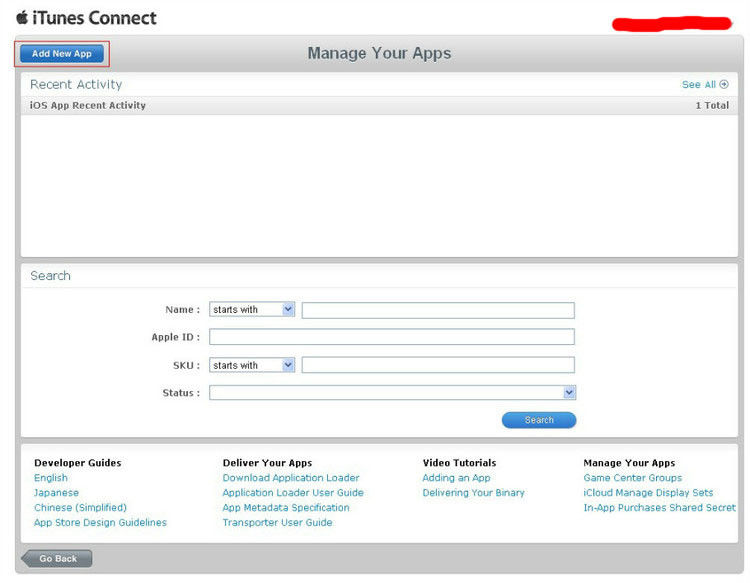
Task: Click the Recent Activity section title
Action: click(76, 85)
